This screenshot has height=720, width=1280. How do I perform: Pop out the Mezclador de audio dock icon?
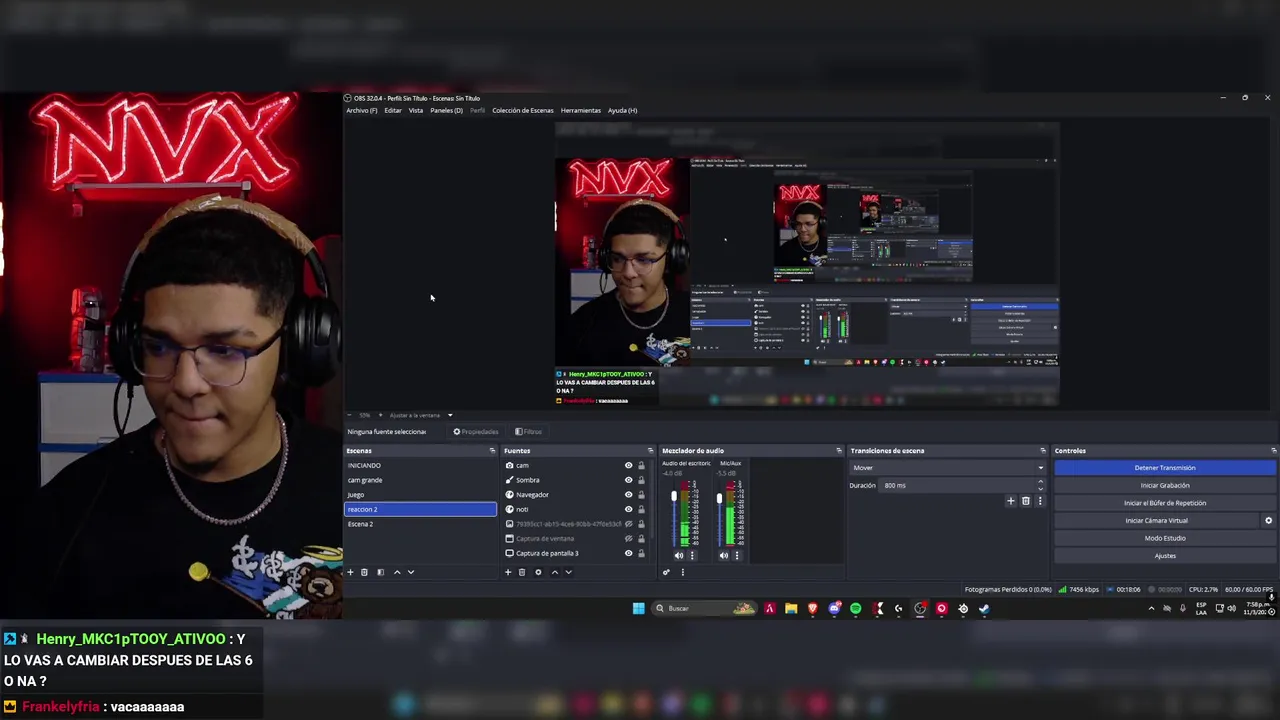click(839, 451)
